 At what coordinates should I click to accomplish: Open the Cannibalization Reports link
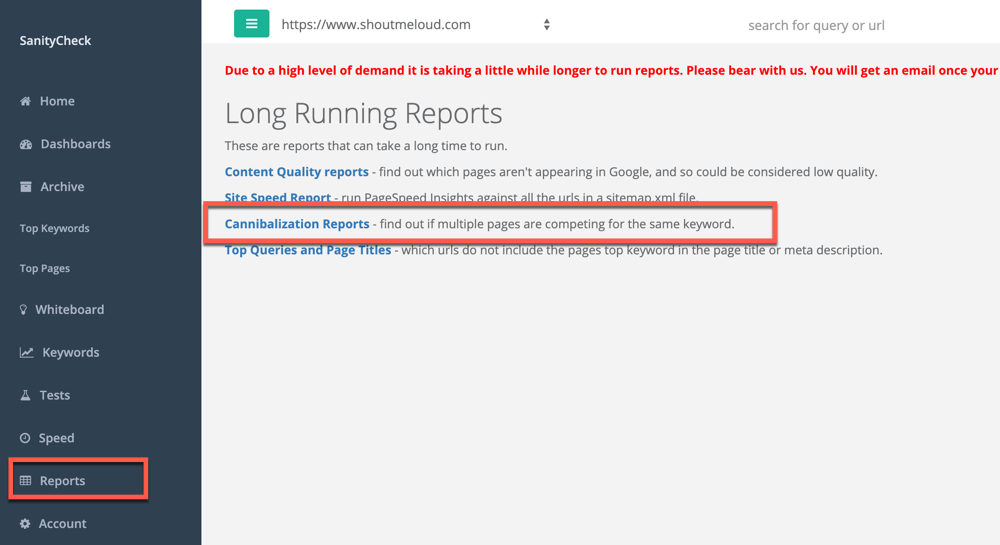[x=297, y=224]
